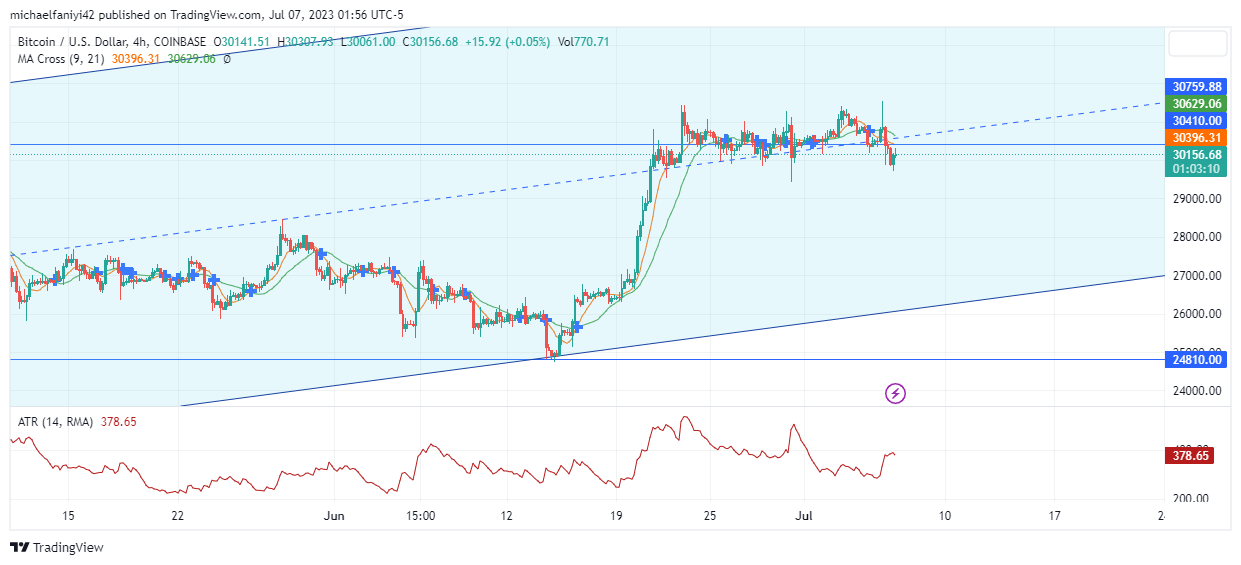Click the green 30629.06 price axis label
Screen dimensions: 1241x565
1197,104
